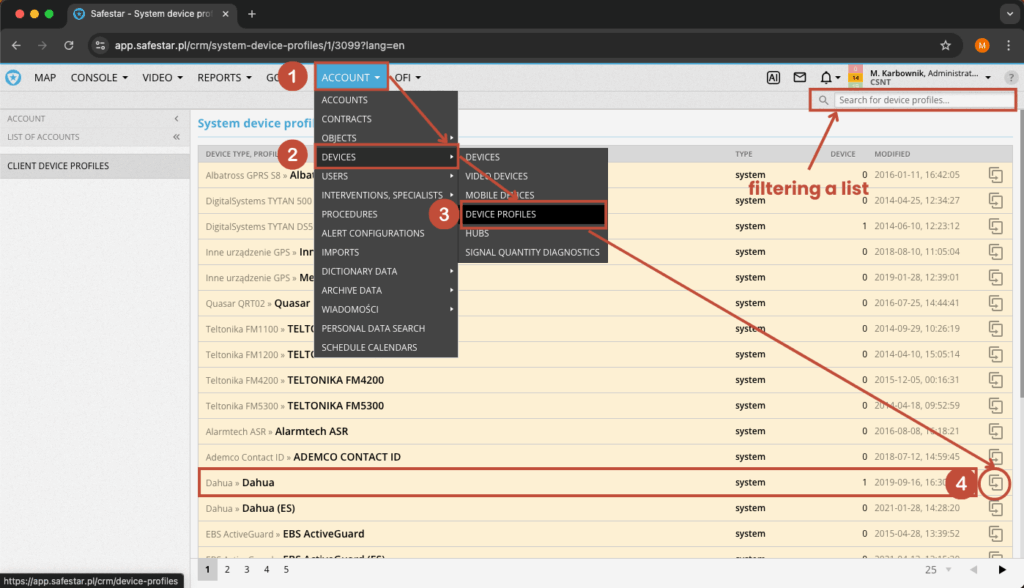Open the ADEMCO CONTACT ID profile

click(x=347, y=457)
